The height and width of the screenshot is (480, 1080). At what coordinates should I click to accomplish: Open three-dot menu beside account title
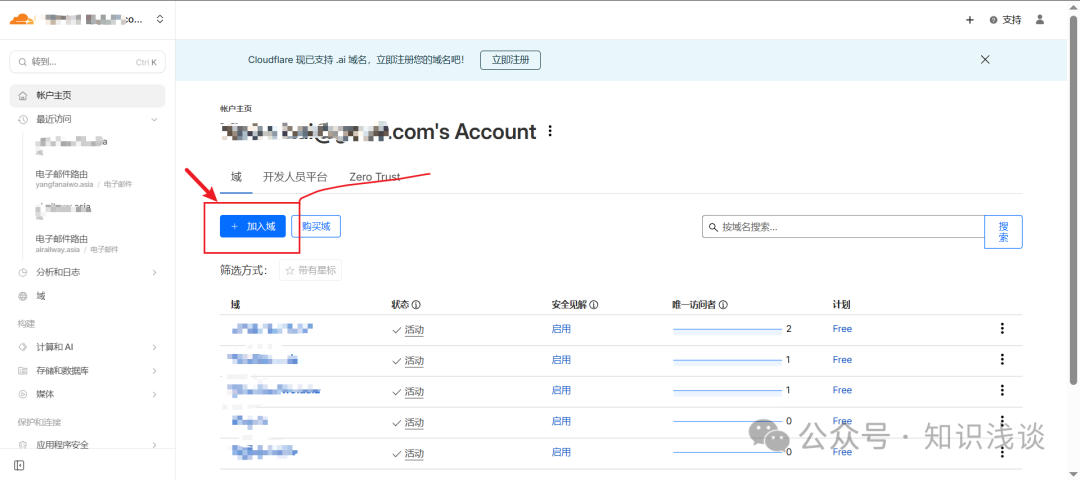(x=549, y=132)
